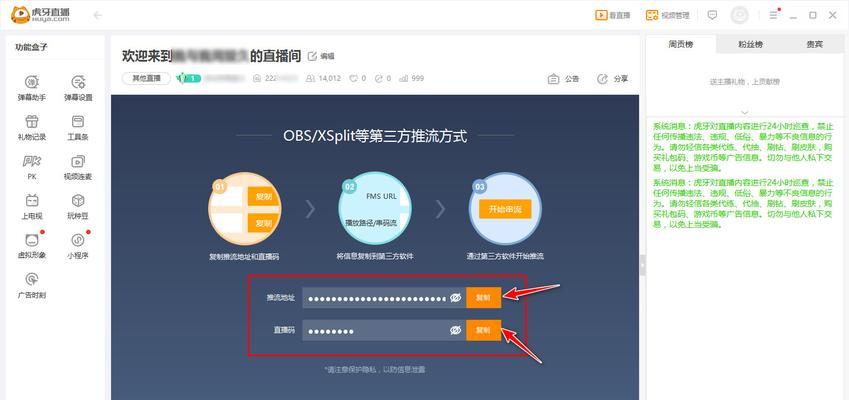Click the 其他直播 category tag
Screen dimensions: 849x400
(146, 78)
